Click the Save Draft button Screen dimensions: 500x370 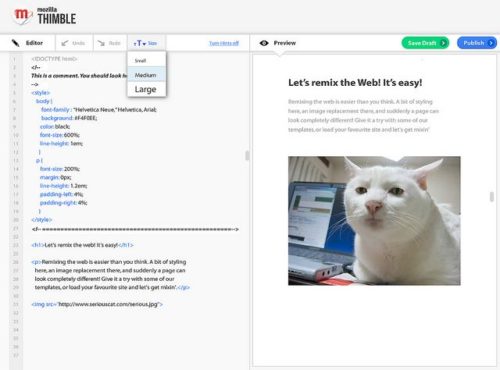coord(425,43)
